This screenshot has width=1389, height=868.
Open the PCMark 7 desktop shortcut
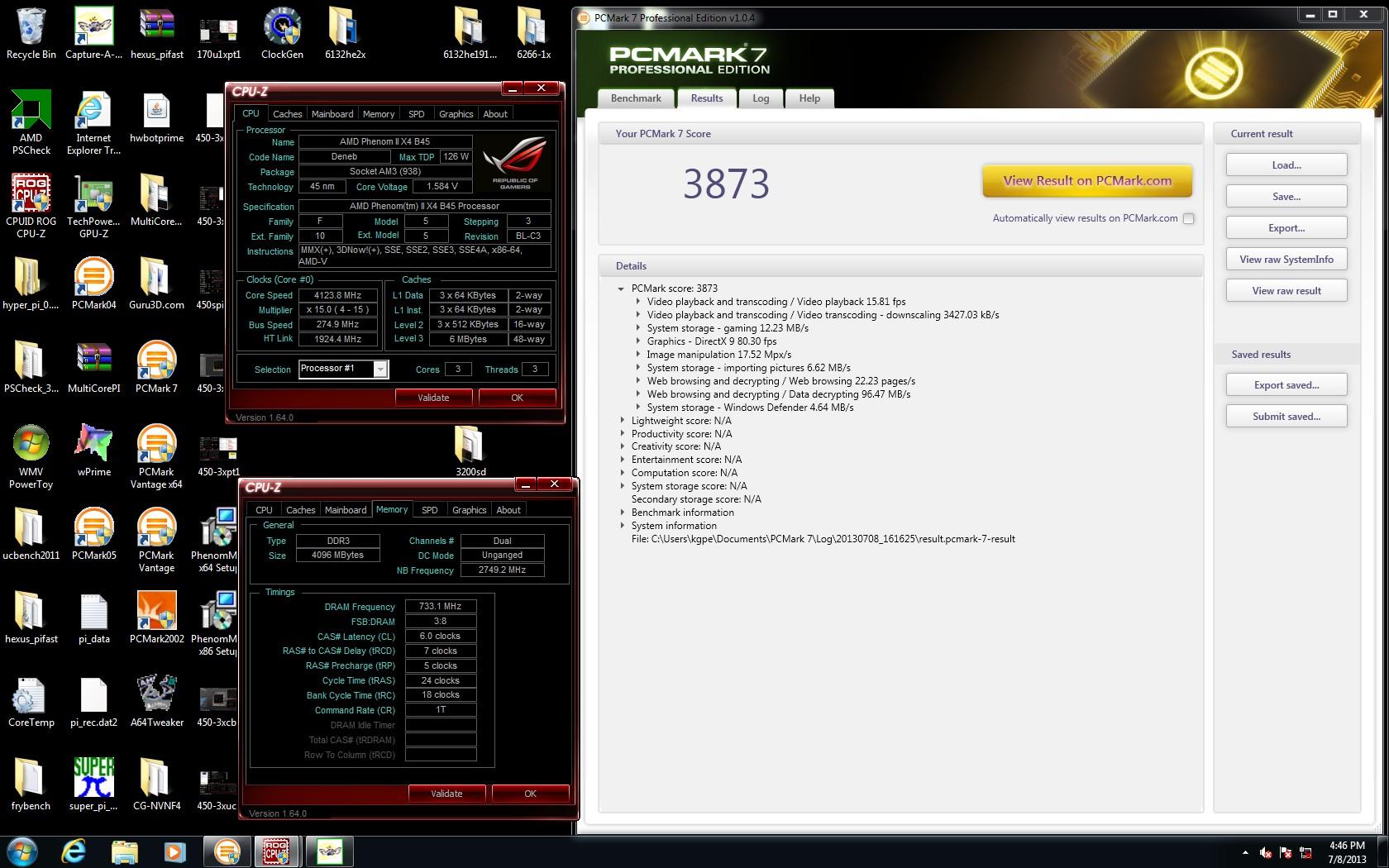click(x=156, y=367)
